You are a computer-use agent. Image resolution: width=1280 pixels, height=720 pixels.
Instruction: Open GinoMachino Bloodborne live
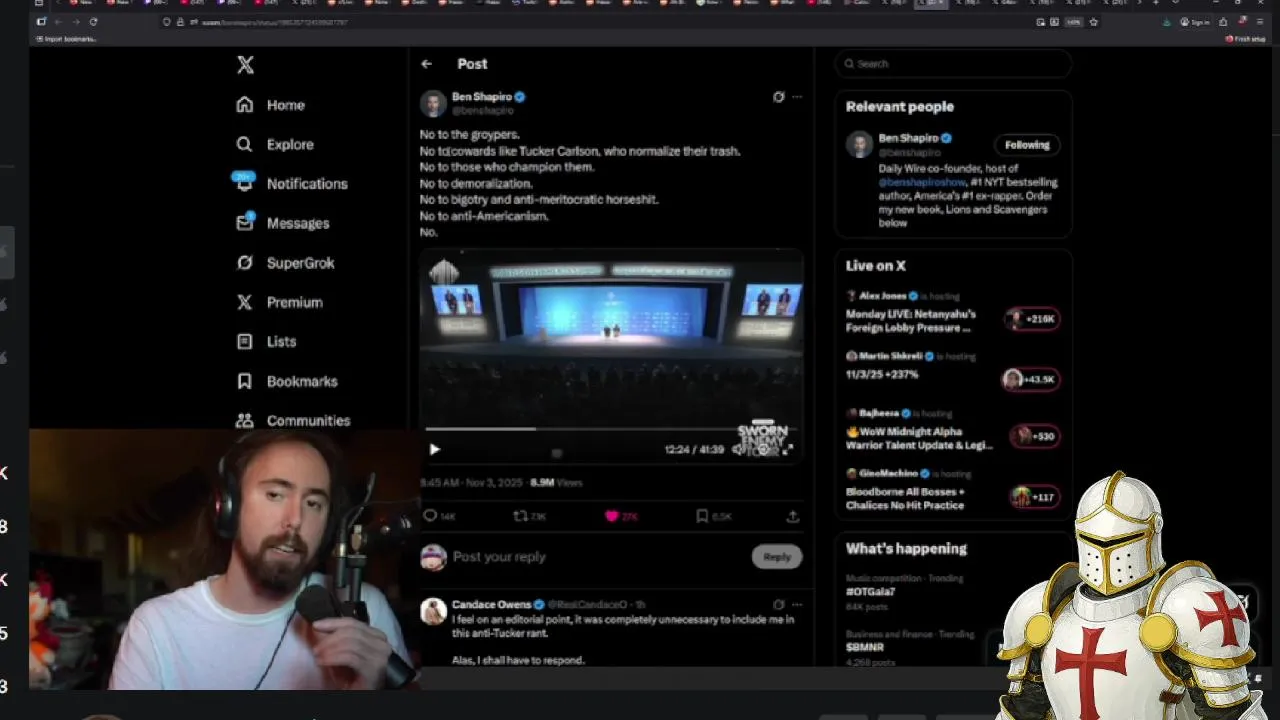(905, 498)
